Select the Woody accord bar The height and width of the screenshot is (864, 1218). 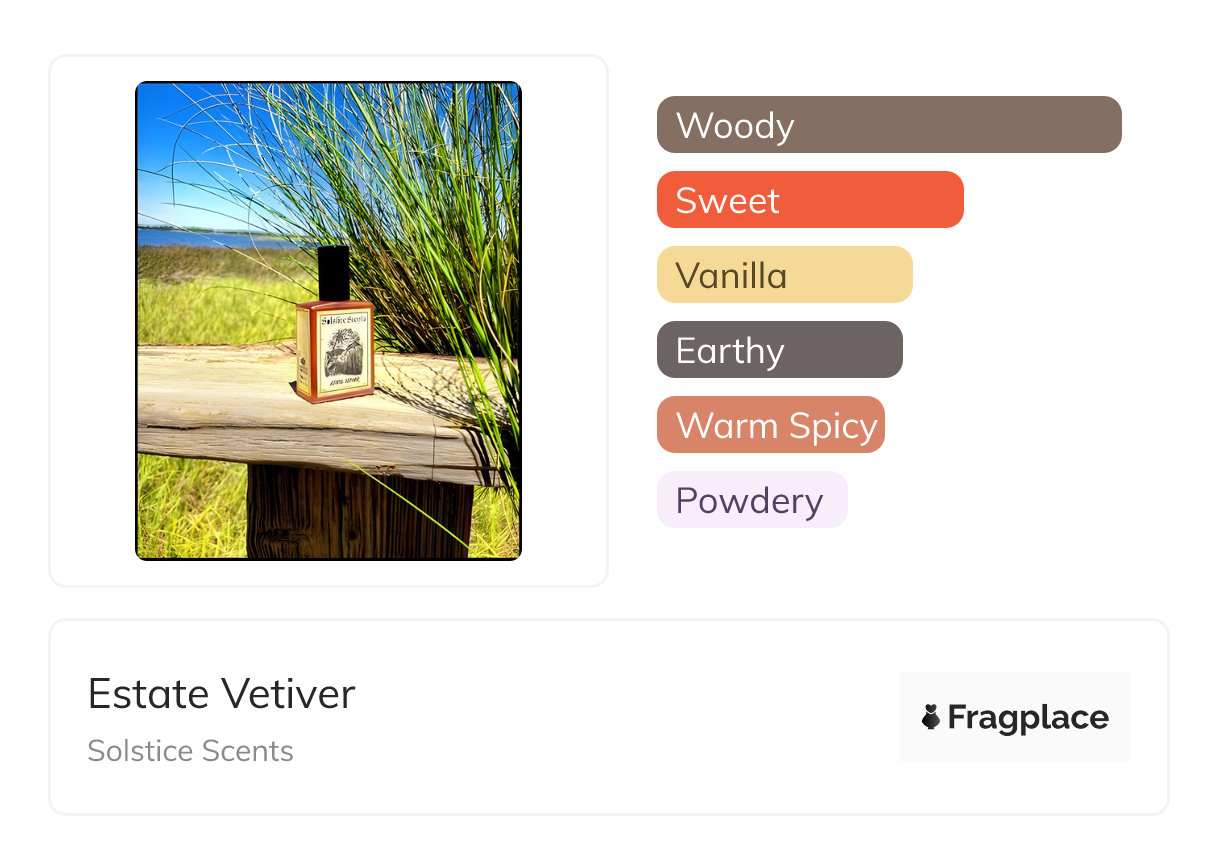pyautogui.click(x=888, y=125)
